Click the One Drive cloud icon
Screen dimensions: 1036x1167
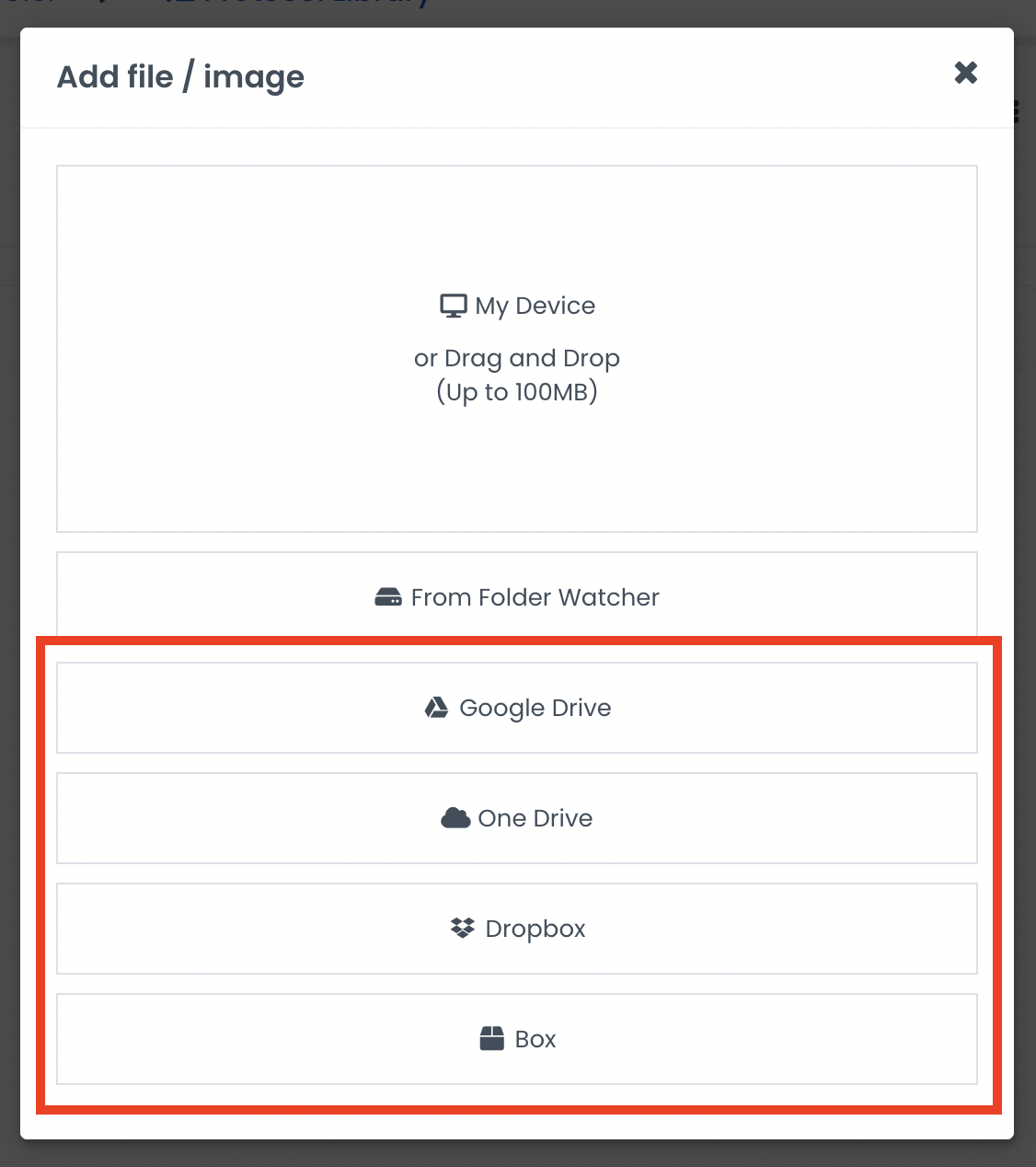click(455, 818)
